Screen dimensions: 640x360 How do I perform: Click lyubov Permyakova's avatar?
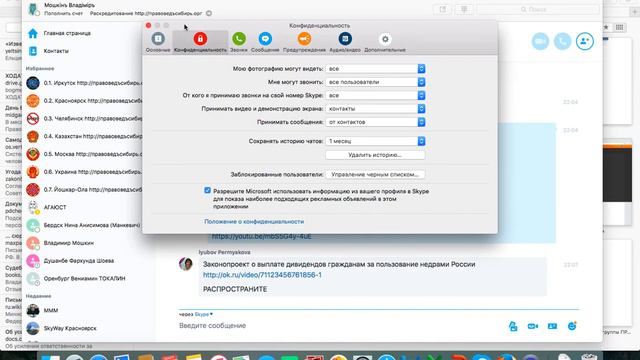point(186,264)
